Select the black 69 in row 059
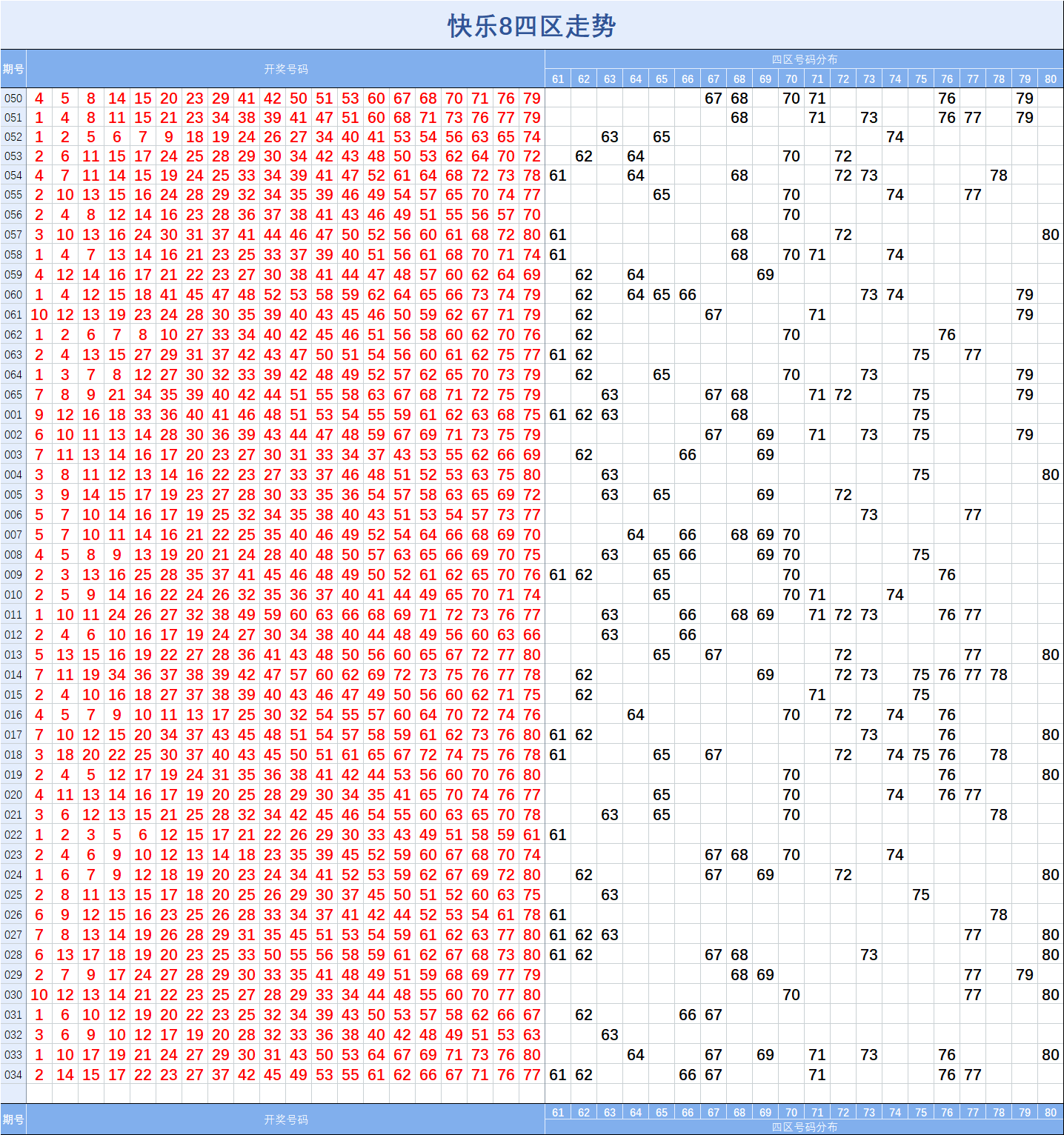The image size is (1064, 1135). click(x=765, y=275)
